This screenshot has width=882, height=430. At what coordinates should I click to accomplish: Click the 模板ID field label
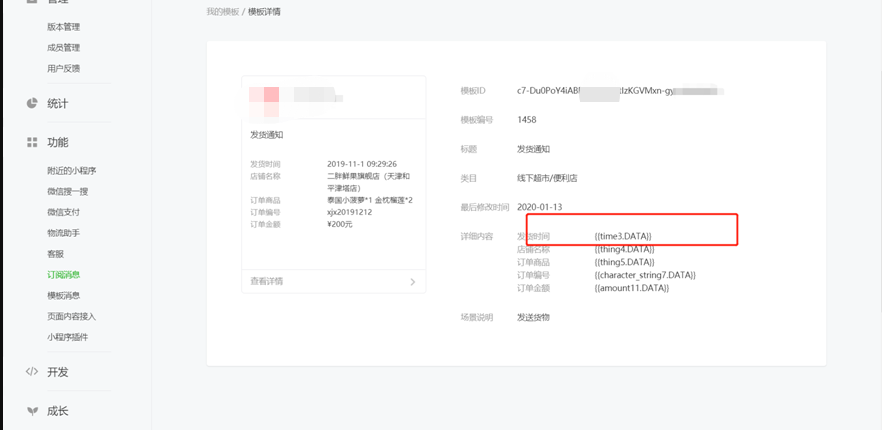(473, 91)
